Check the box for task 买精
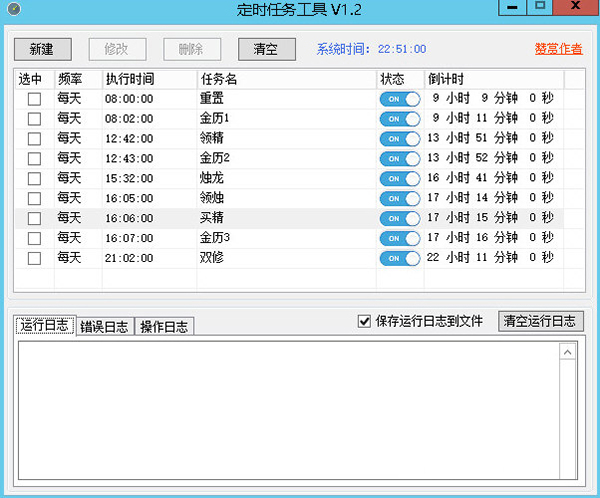 [34, 218]
